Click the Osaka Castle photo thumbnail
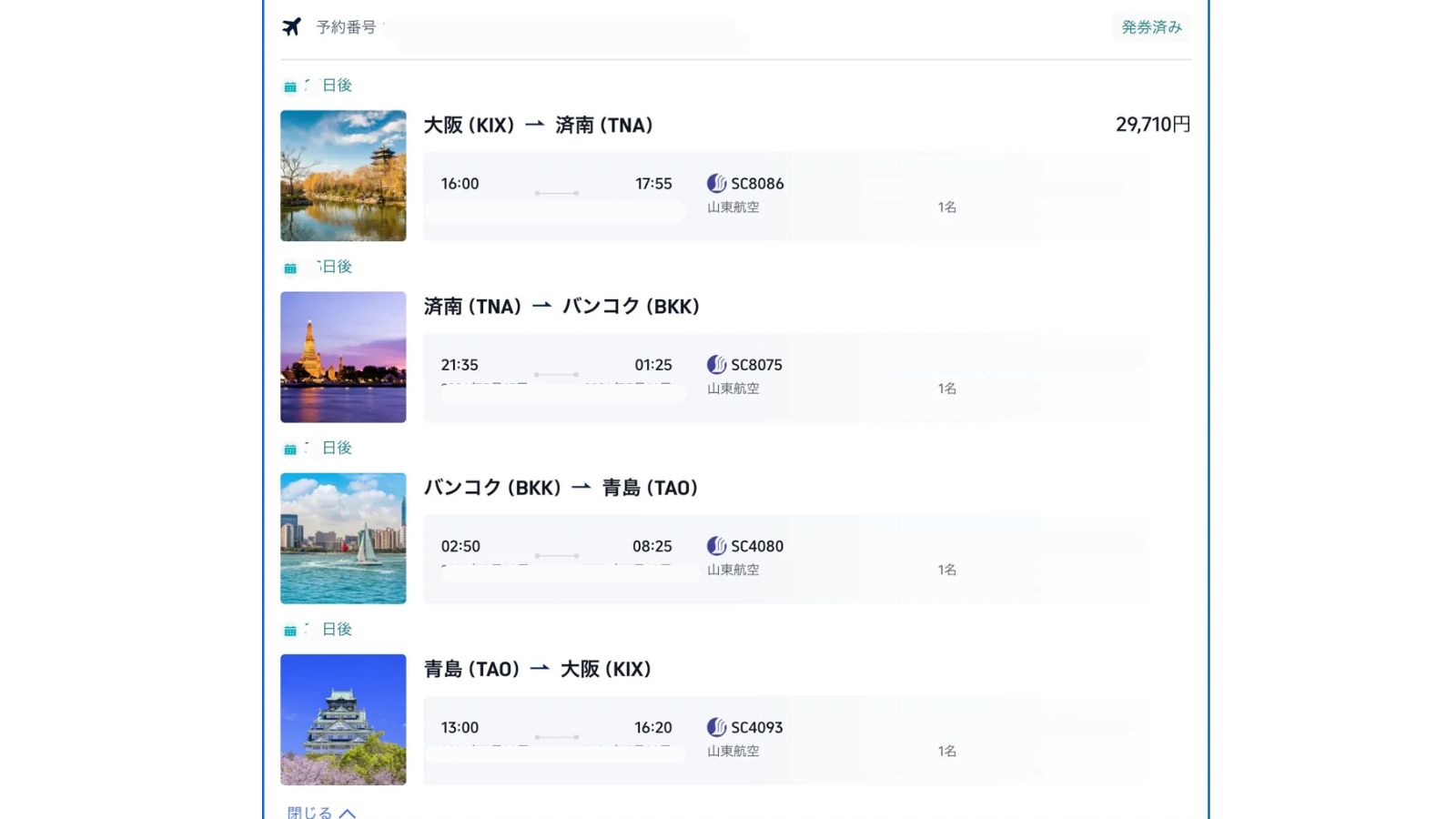The image size is (1456, 819). [343, 718]
